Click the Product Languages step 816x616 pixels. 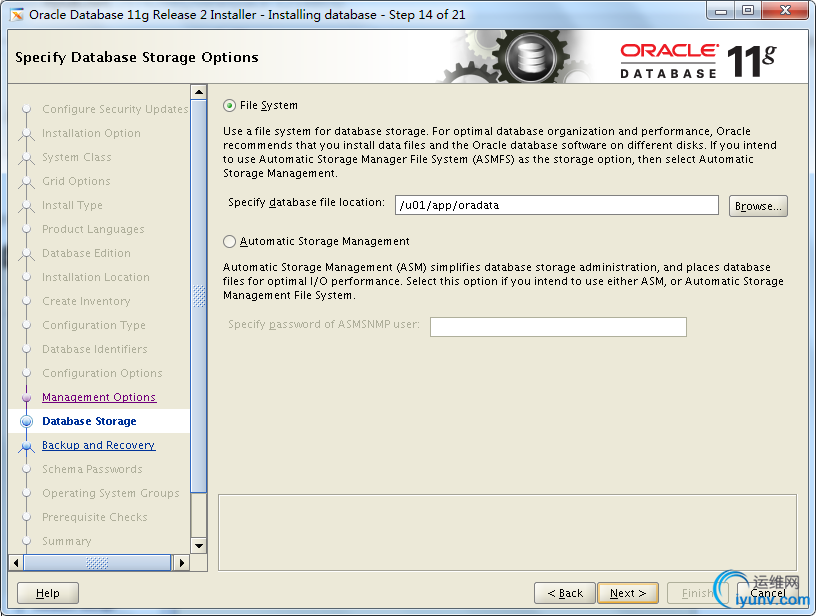pos(93,229)
